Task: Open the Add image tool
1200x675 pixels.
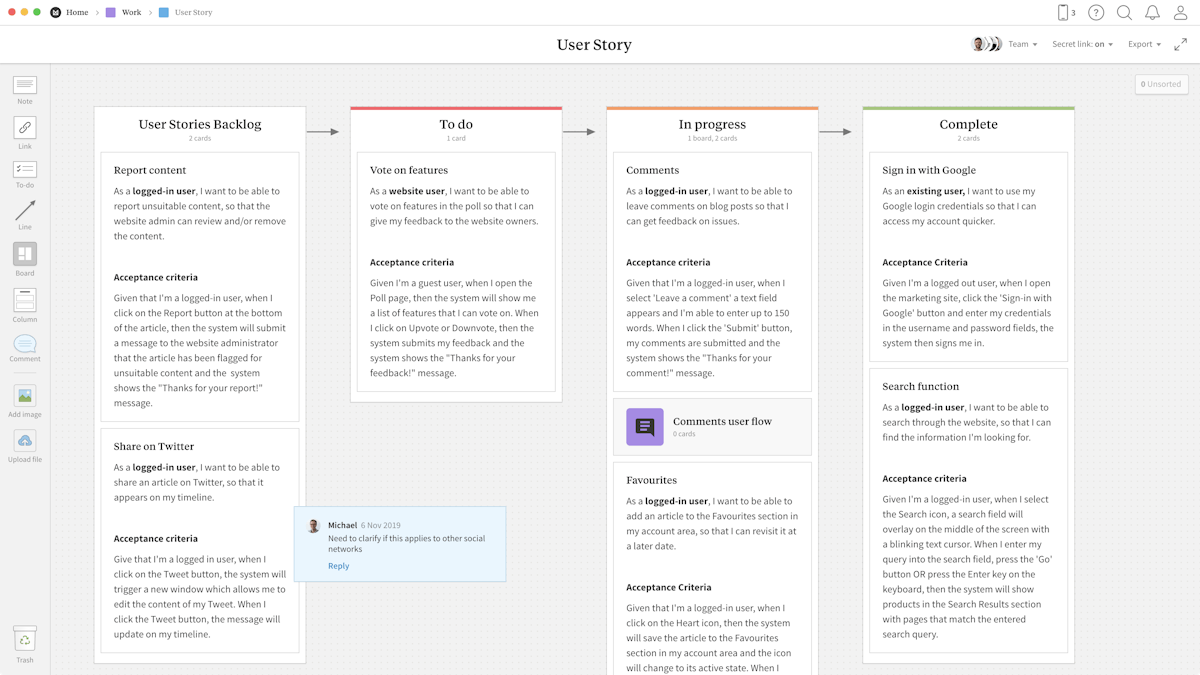Action: point(24,394)
